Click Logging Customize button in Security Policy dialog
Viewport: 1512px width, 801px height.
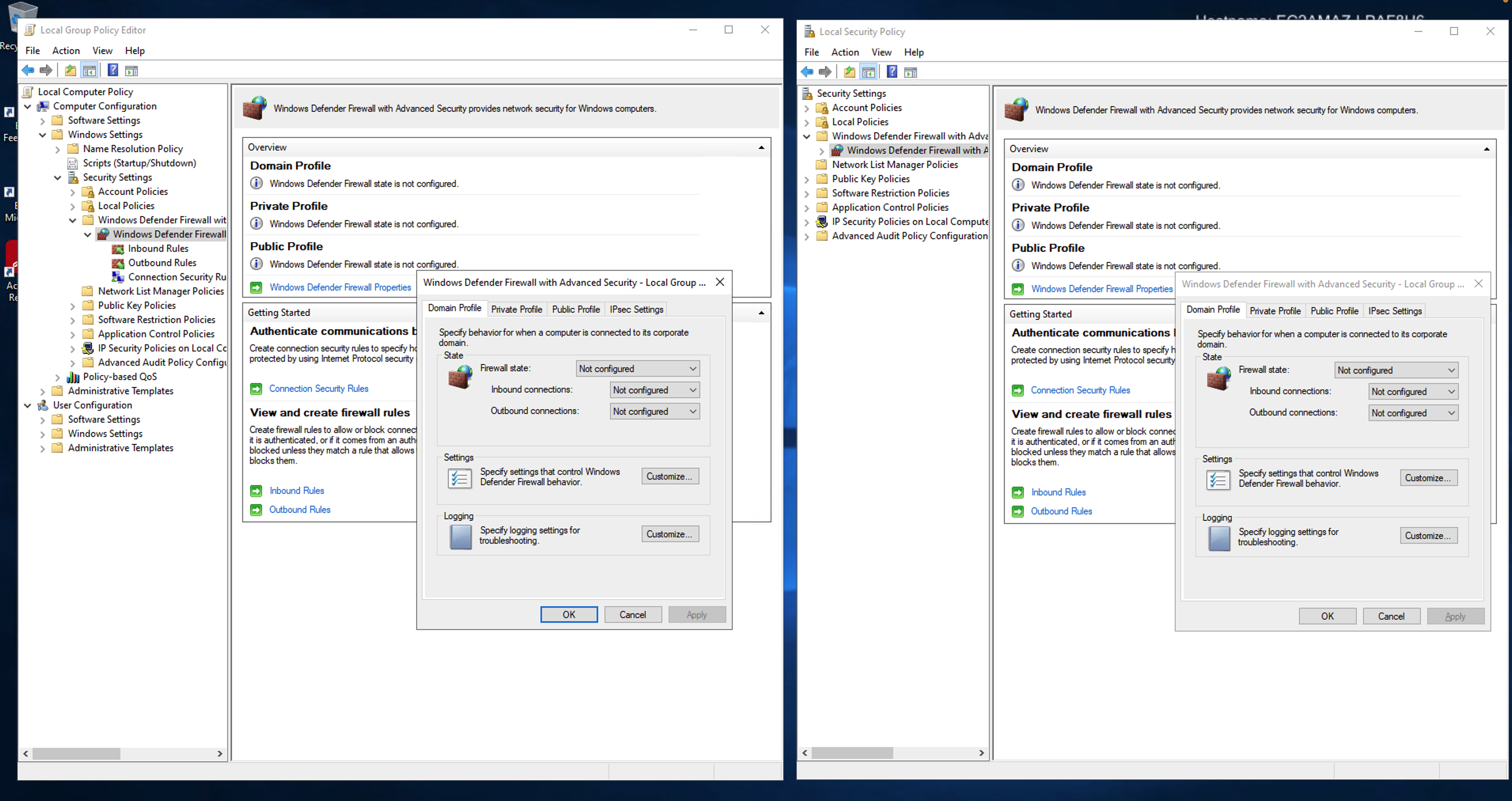(x=1428, y=535)
